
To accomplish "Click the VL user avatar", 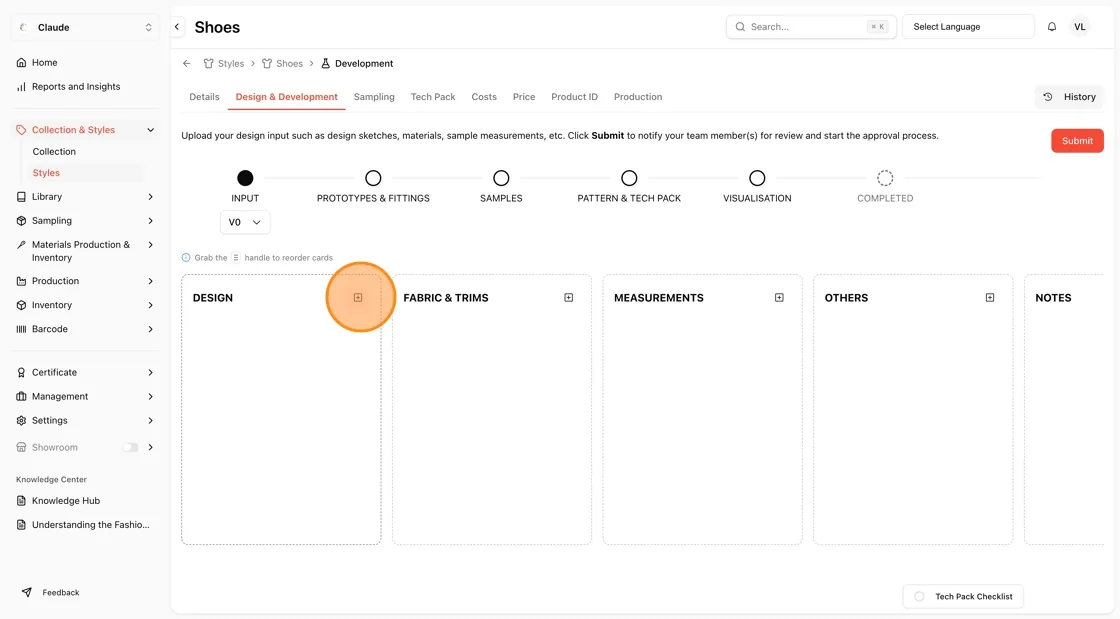I will click(1079, 27).
